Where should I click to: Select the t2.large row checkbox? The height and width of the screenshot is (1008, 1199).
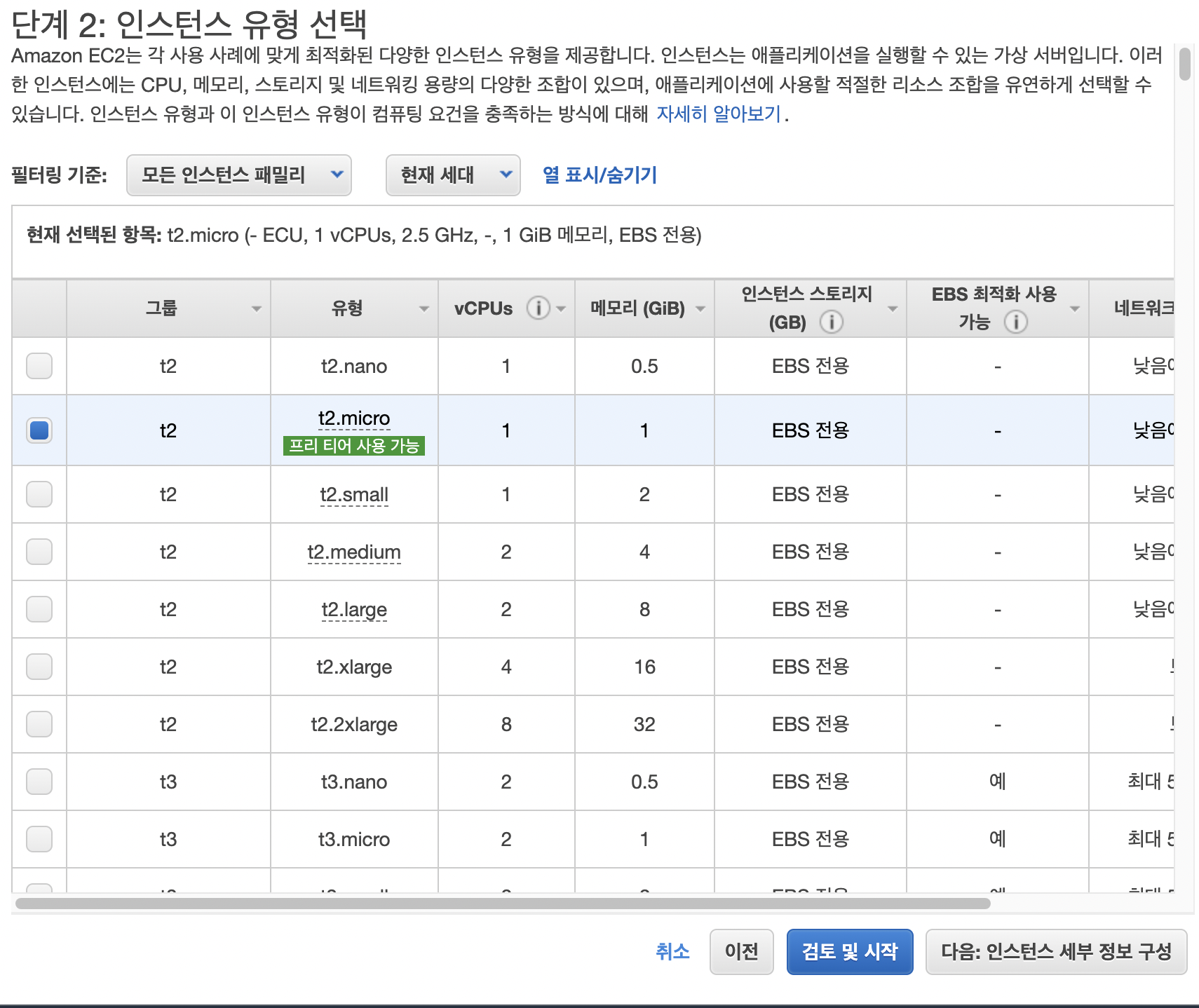[39, 609]
